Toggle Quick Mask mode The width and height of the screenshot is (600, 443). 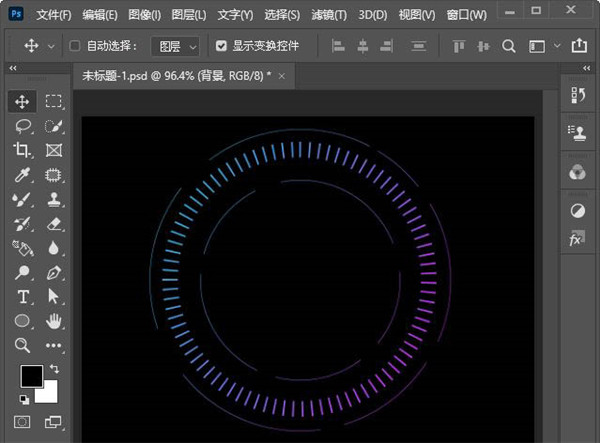[22, 422]
